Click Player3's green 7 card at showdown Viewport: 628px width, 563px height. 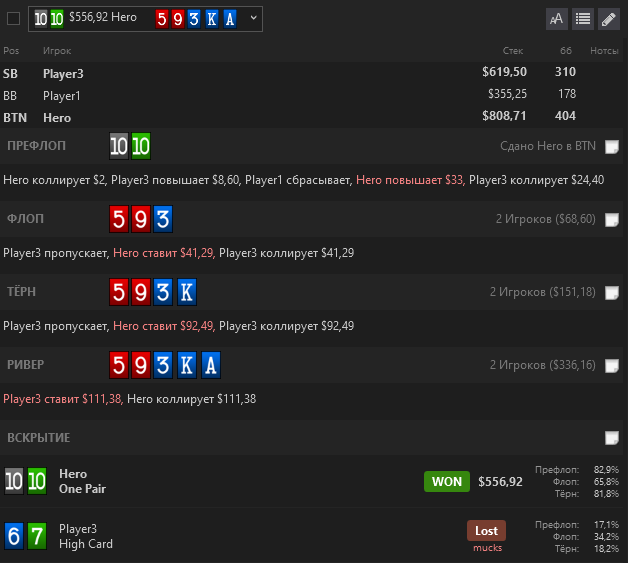[37, 536]
